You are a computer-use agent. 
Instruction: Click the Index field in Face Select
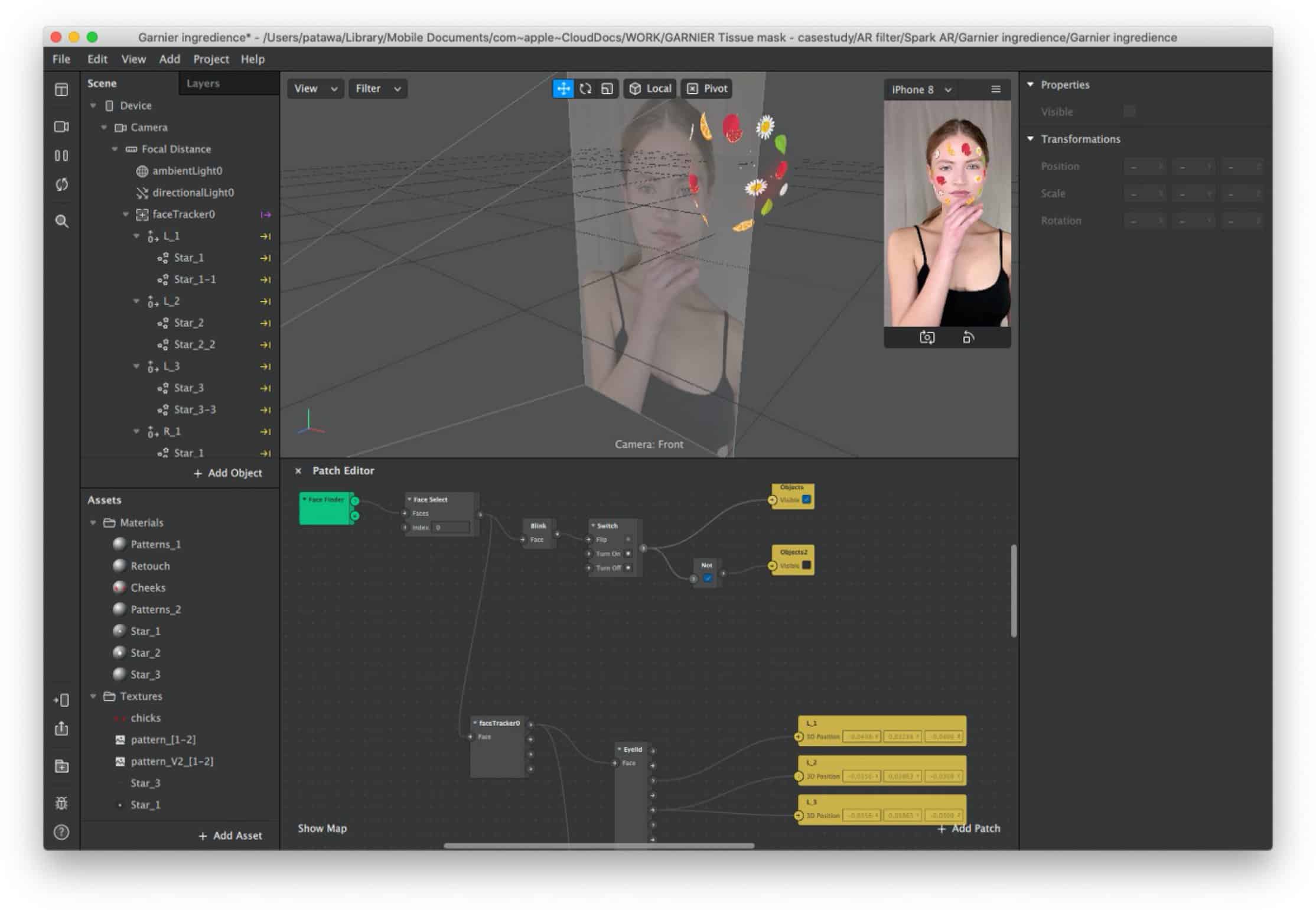click(x=451, y=528)
